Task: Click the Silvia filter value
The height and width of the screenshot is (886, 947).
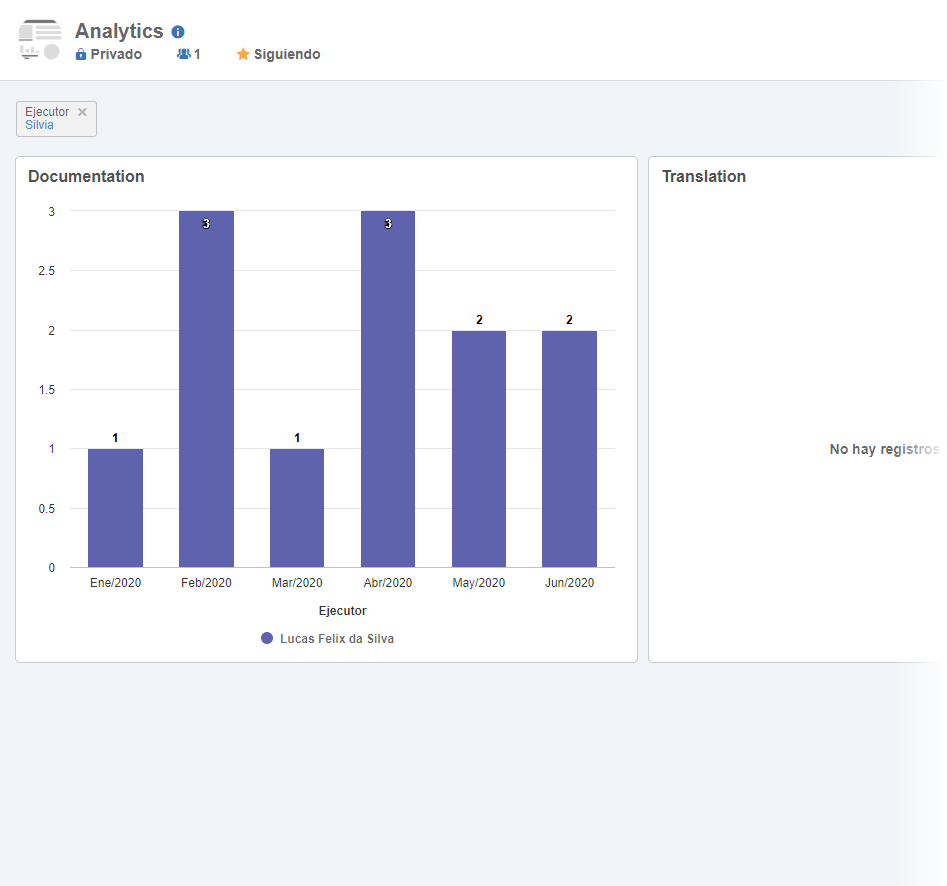Action: point(39,125)
